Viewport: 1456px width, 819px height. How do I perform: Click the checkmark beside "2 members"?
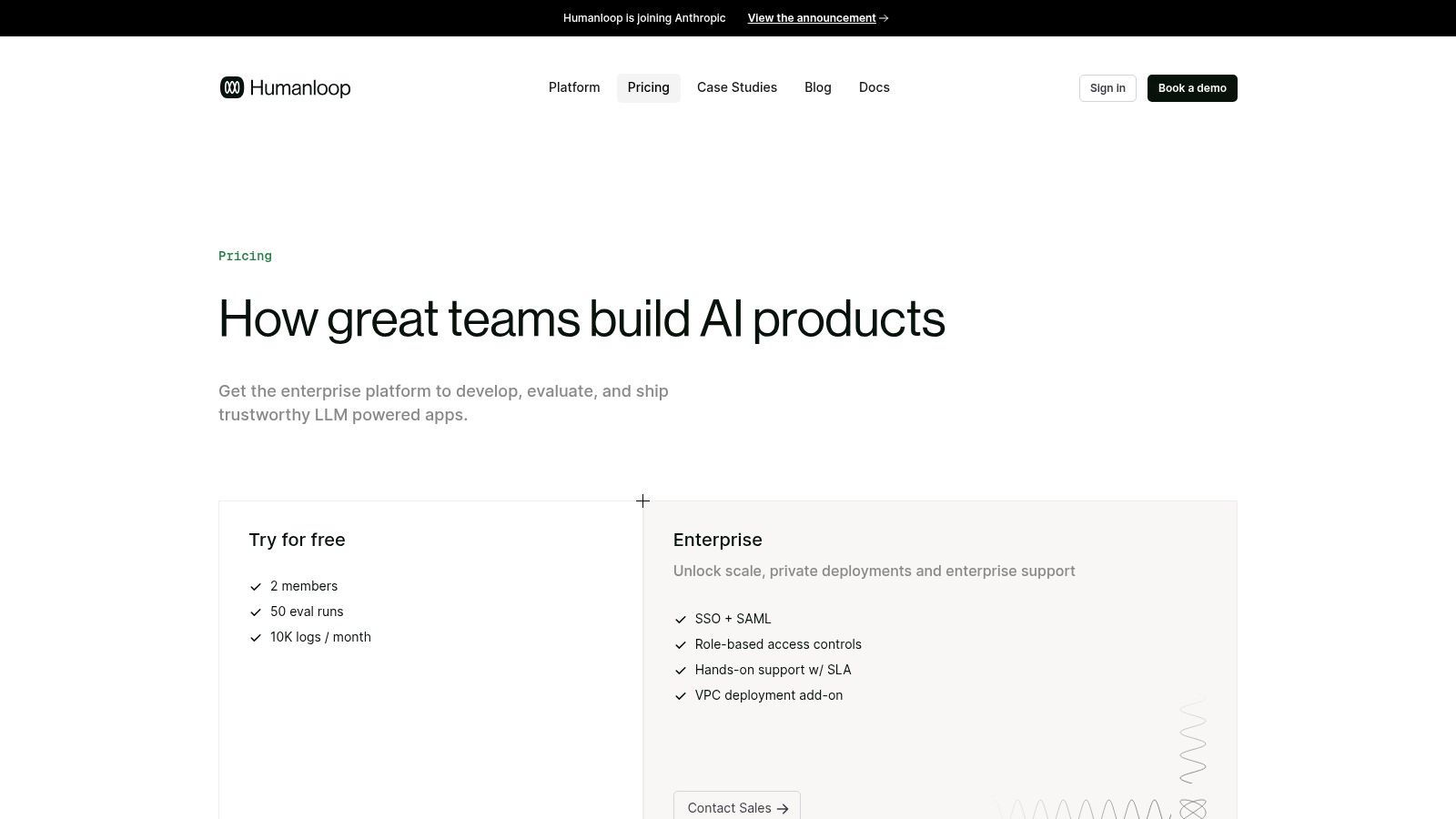click(256, 586)
